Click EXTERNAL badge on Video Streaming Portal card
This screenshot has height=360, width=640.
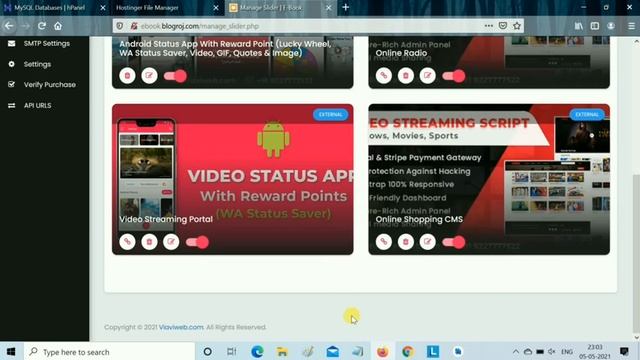coord(331,115)
